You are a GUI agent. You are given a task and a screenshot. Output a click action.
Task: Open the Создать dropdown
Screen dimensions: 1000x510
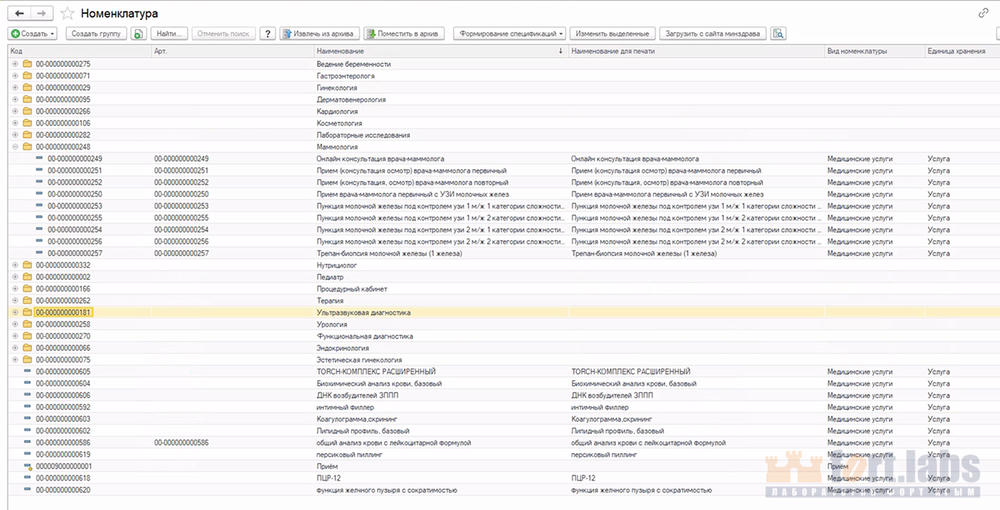coord(33,33)
